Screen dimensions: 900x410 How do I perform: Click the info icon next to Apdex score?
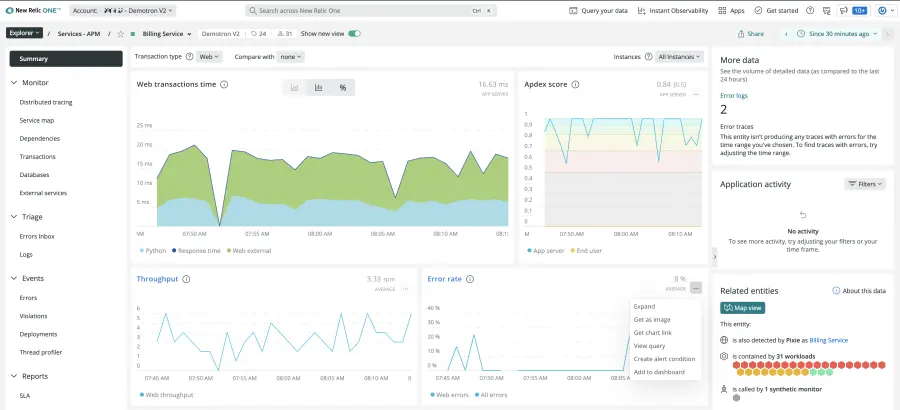click(x=575, y=84)
